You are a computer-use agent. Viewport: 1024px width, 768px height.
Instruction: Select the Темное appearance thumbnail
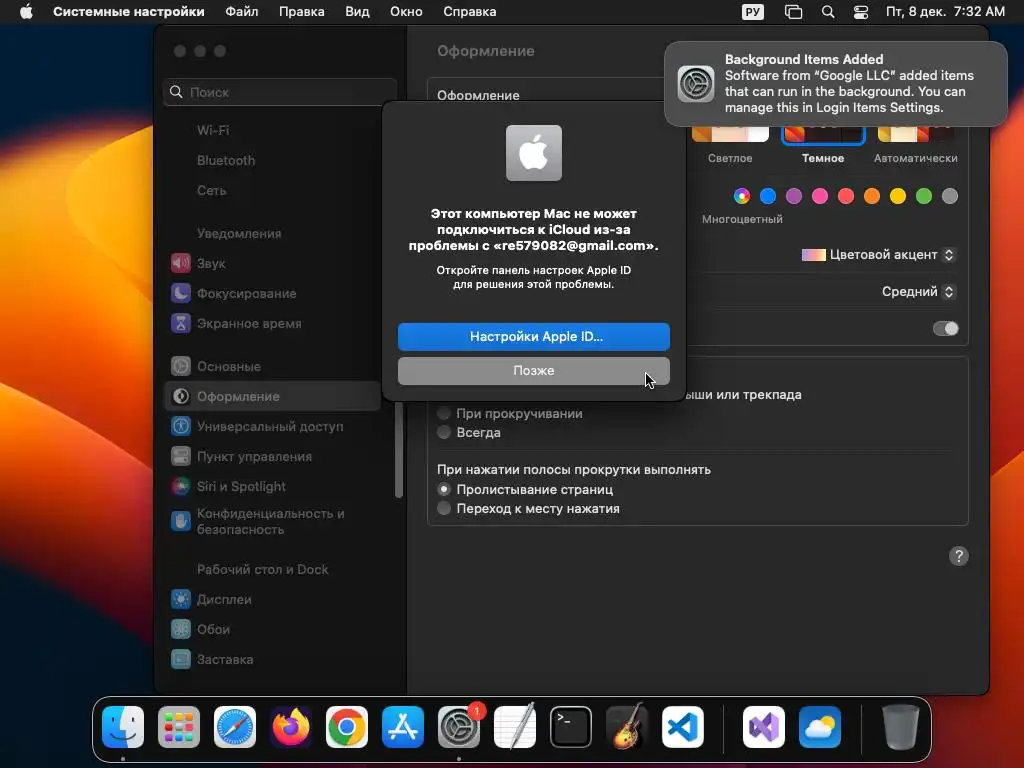(824, 133)
